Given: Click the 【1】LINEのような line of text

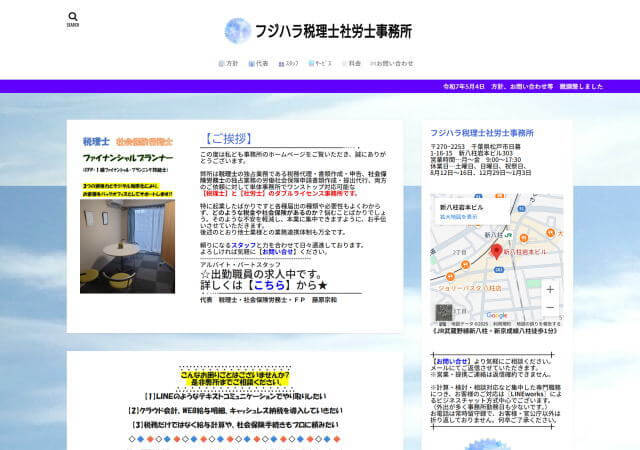Looking at the screenshot, I should click(236, 396).
